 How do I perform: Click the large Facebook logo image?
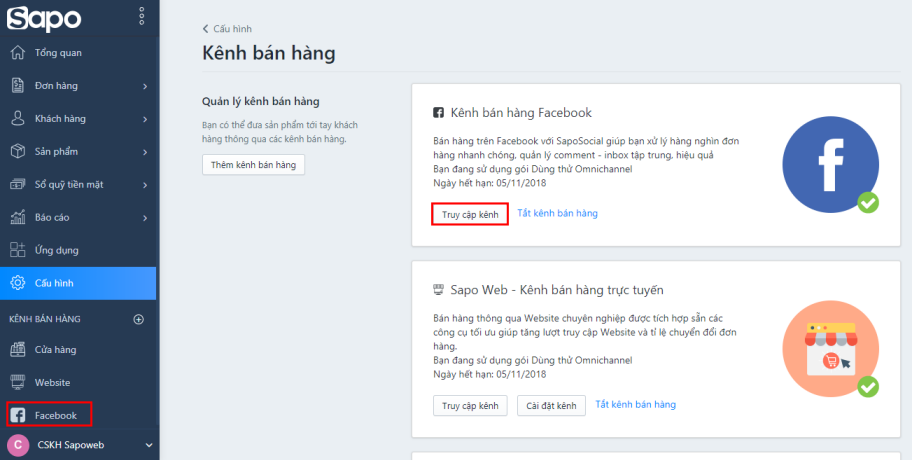point(831,164)
